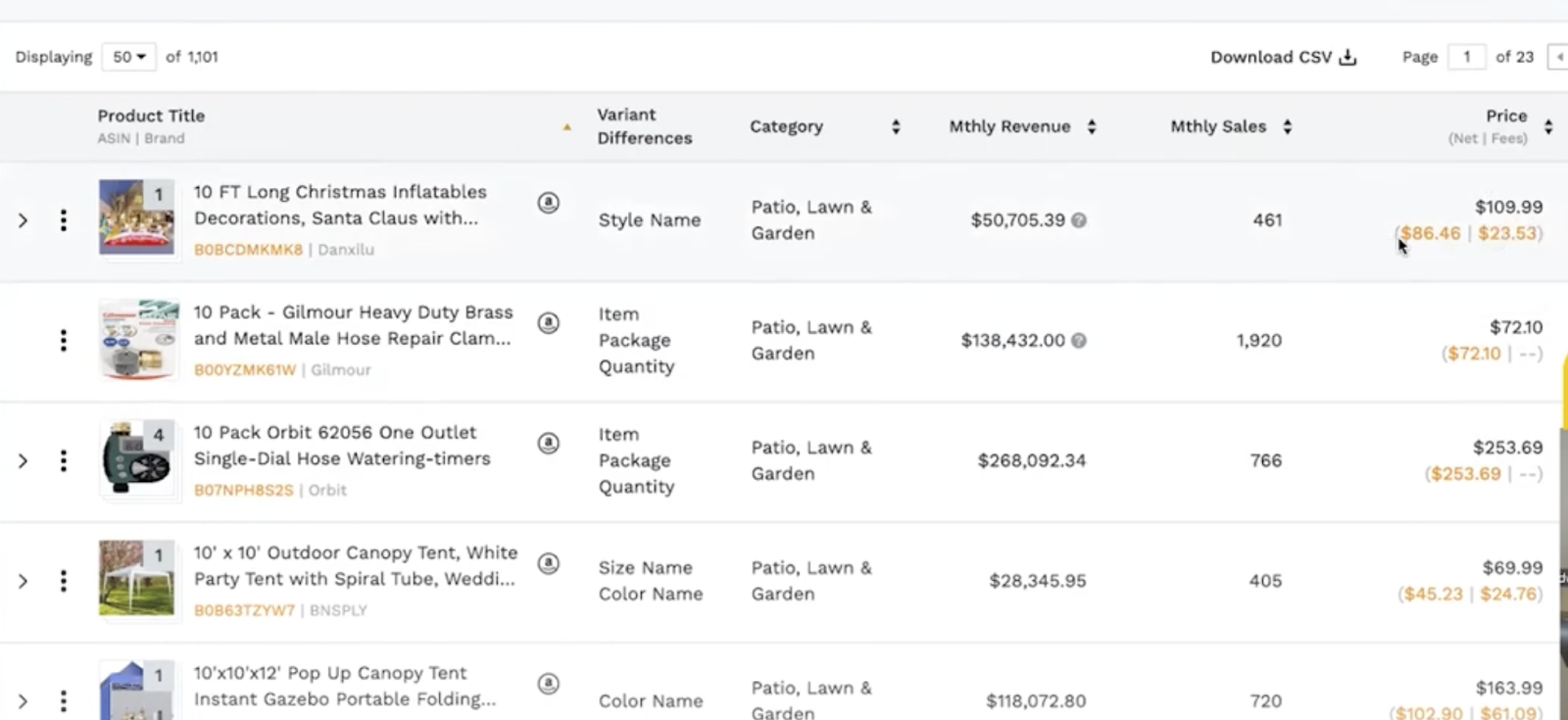Click the Variant Differences column header
This screenshot has width=1568, height=720.
tap(645, 126)
